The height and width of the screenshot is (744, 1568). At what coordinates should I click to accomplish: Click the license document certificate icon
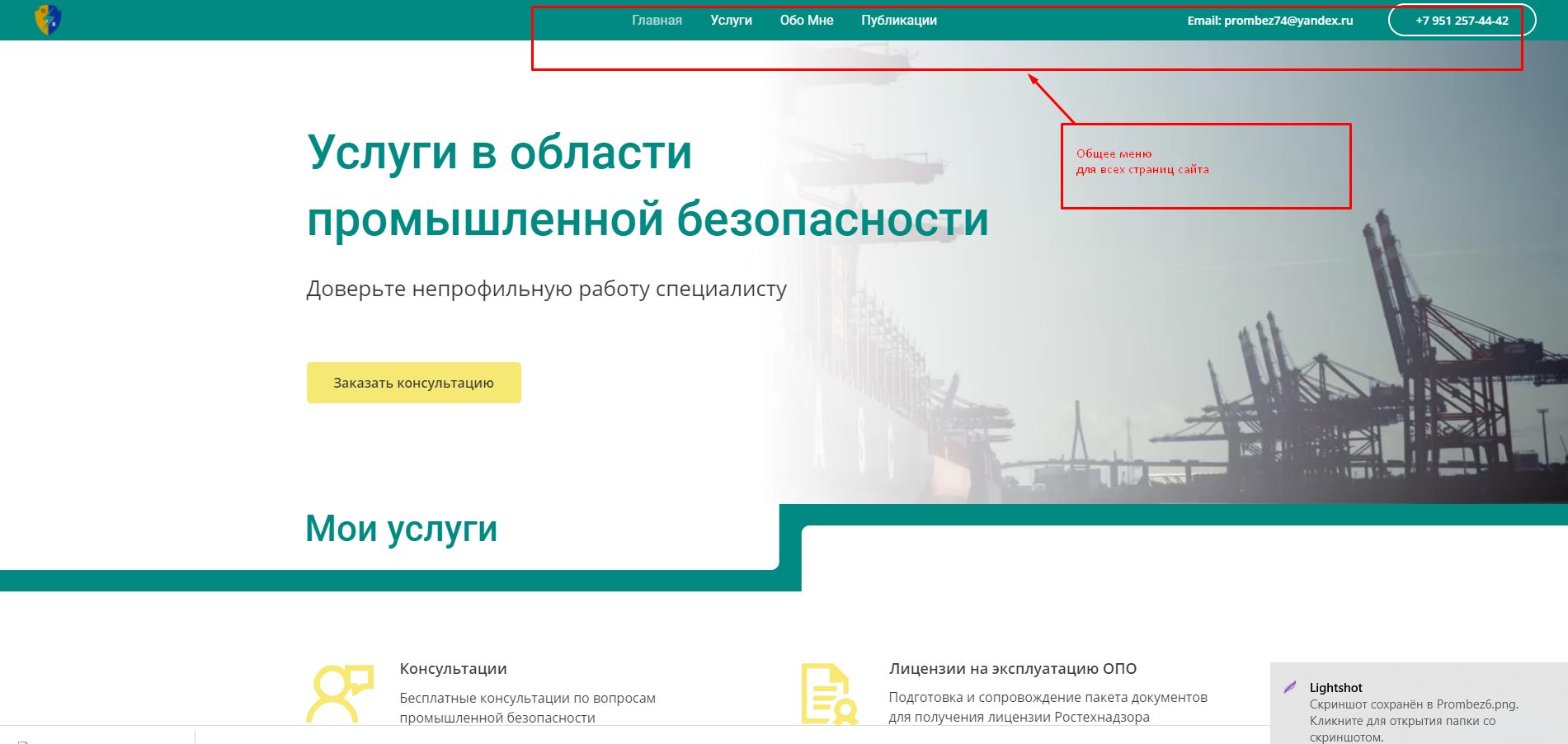point(830,693)
